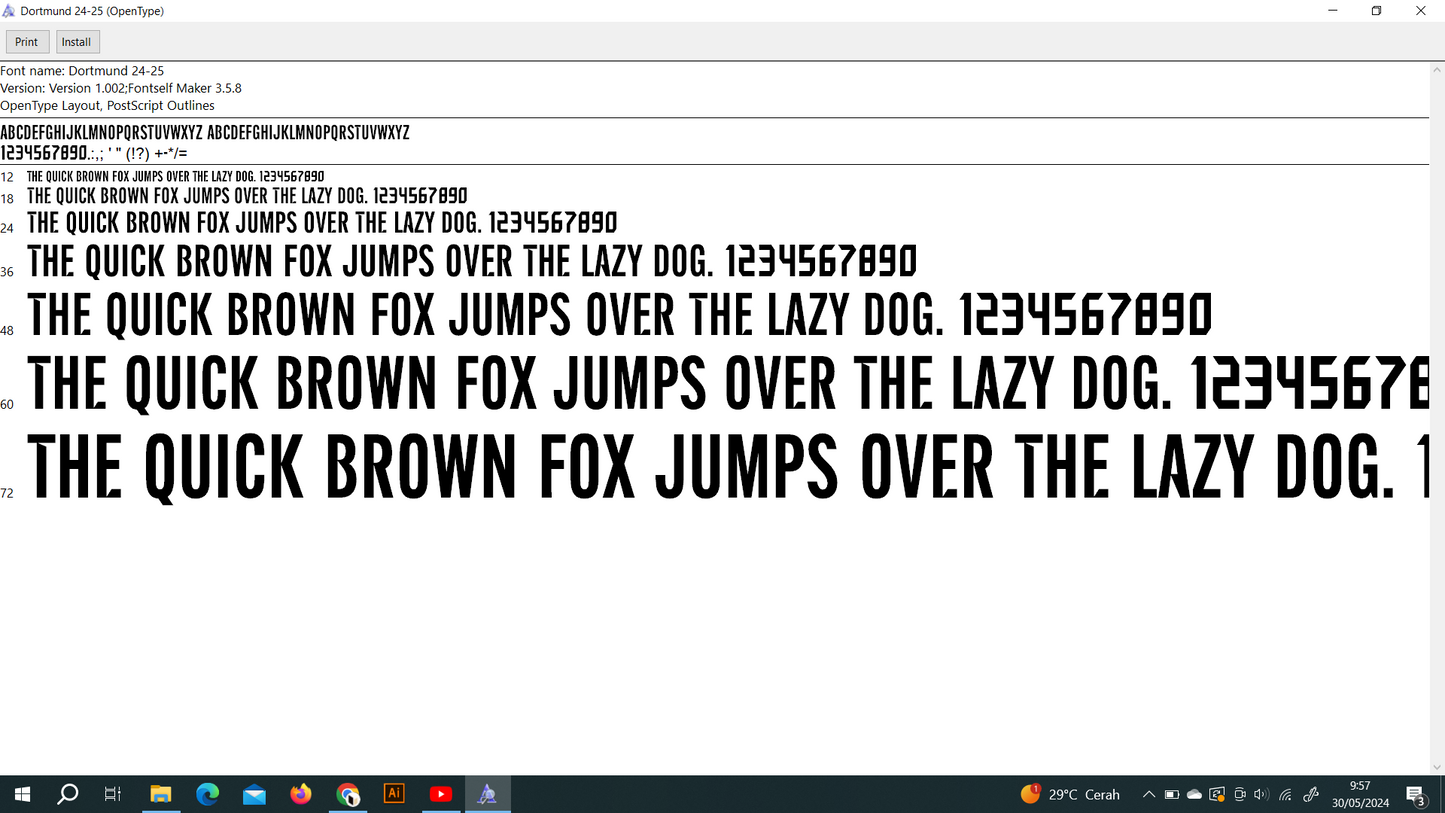This screenshot has width=1445, height=813.
Task: Install the Dortmund 24-25 font
Action: point(77,42)
